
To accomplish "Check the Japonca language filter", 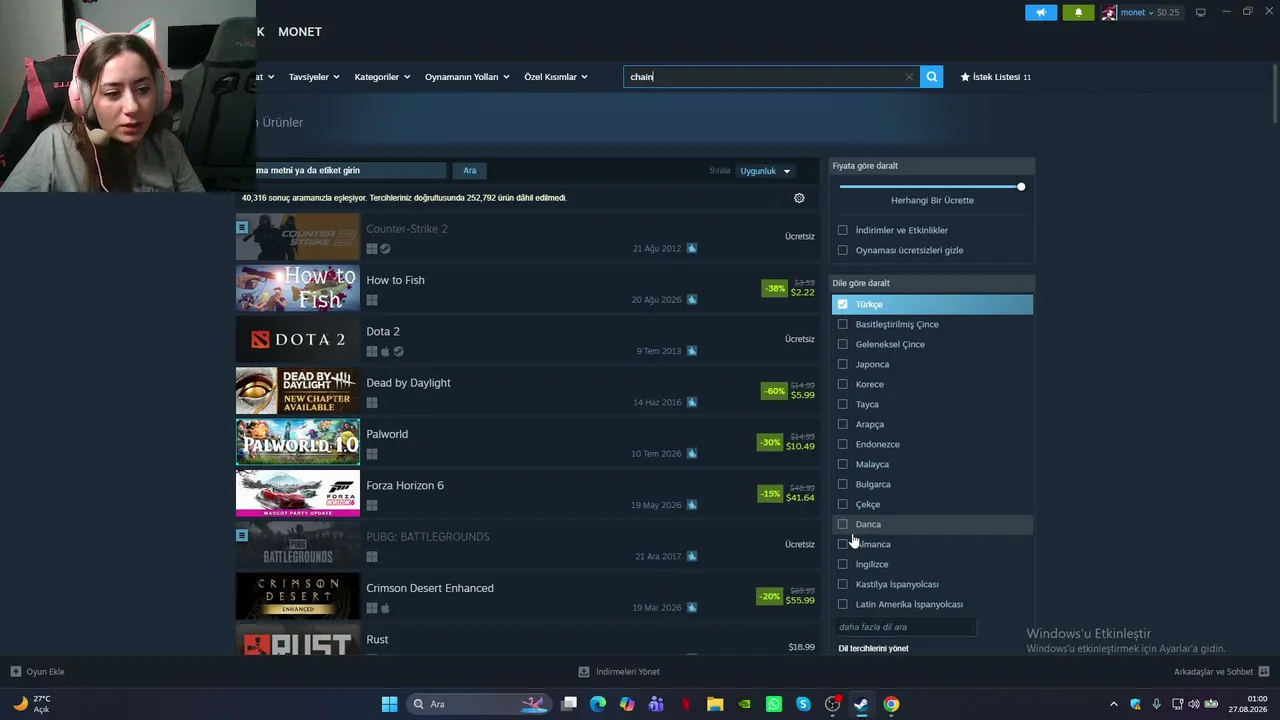I will [x=842, y=364].
